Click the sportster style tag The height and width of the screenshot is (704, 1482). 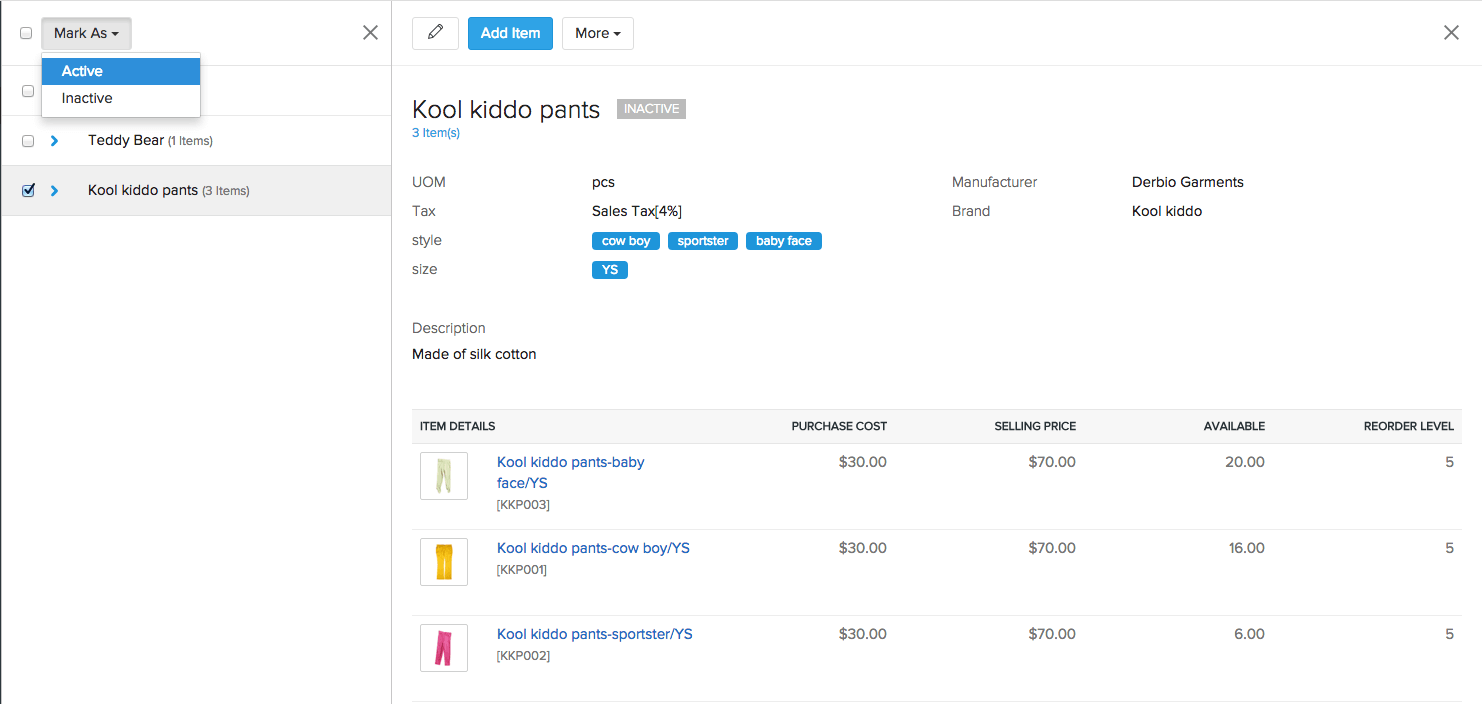click(702, 240)
